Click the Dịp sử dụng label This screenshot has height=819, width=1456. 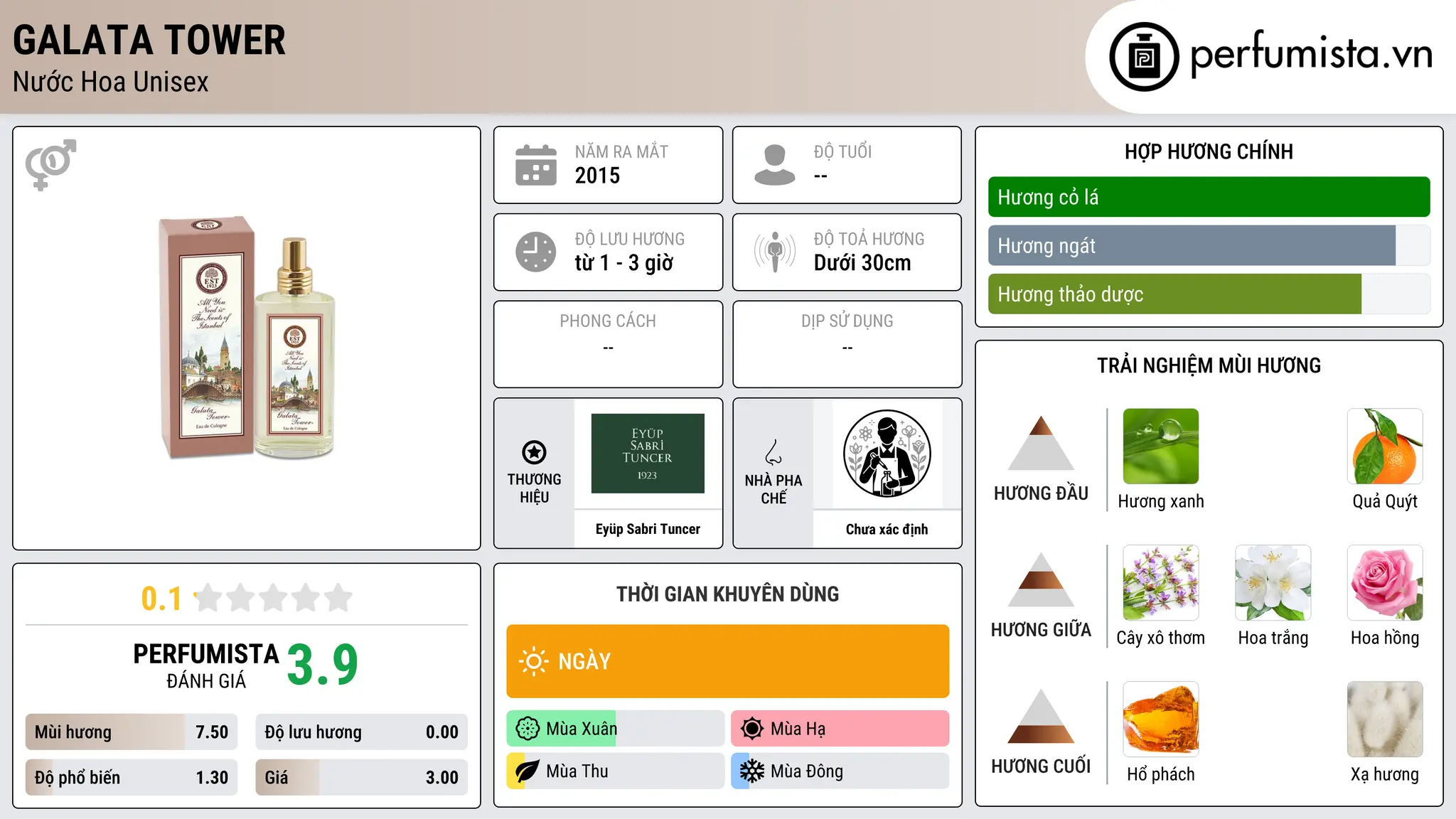click(847, 321)
